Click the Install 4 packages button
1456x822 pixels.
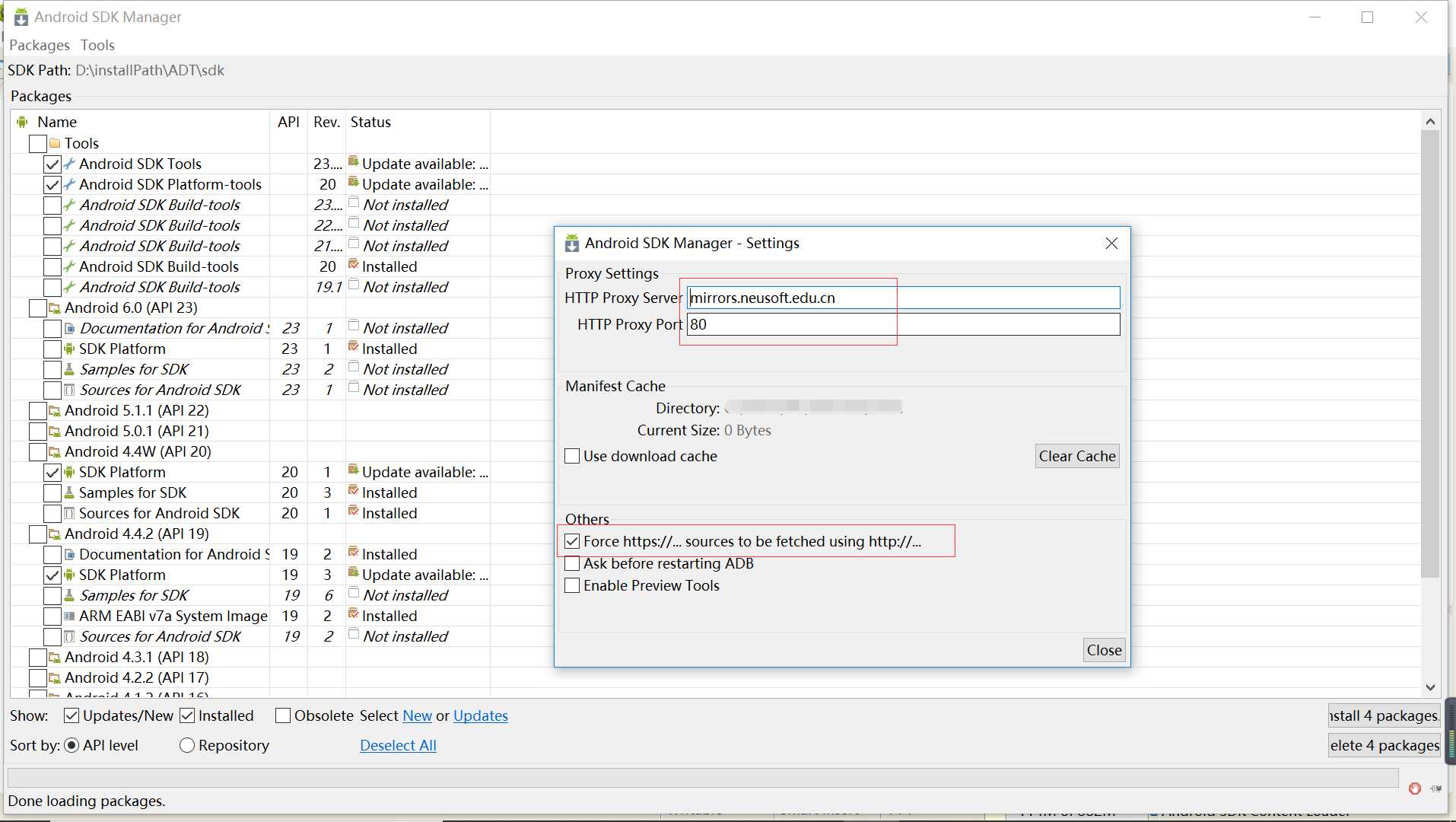(1384, 715)
